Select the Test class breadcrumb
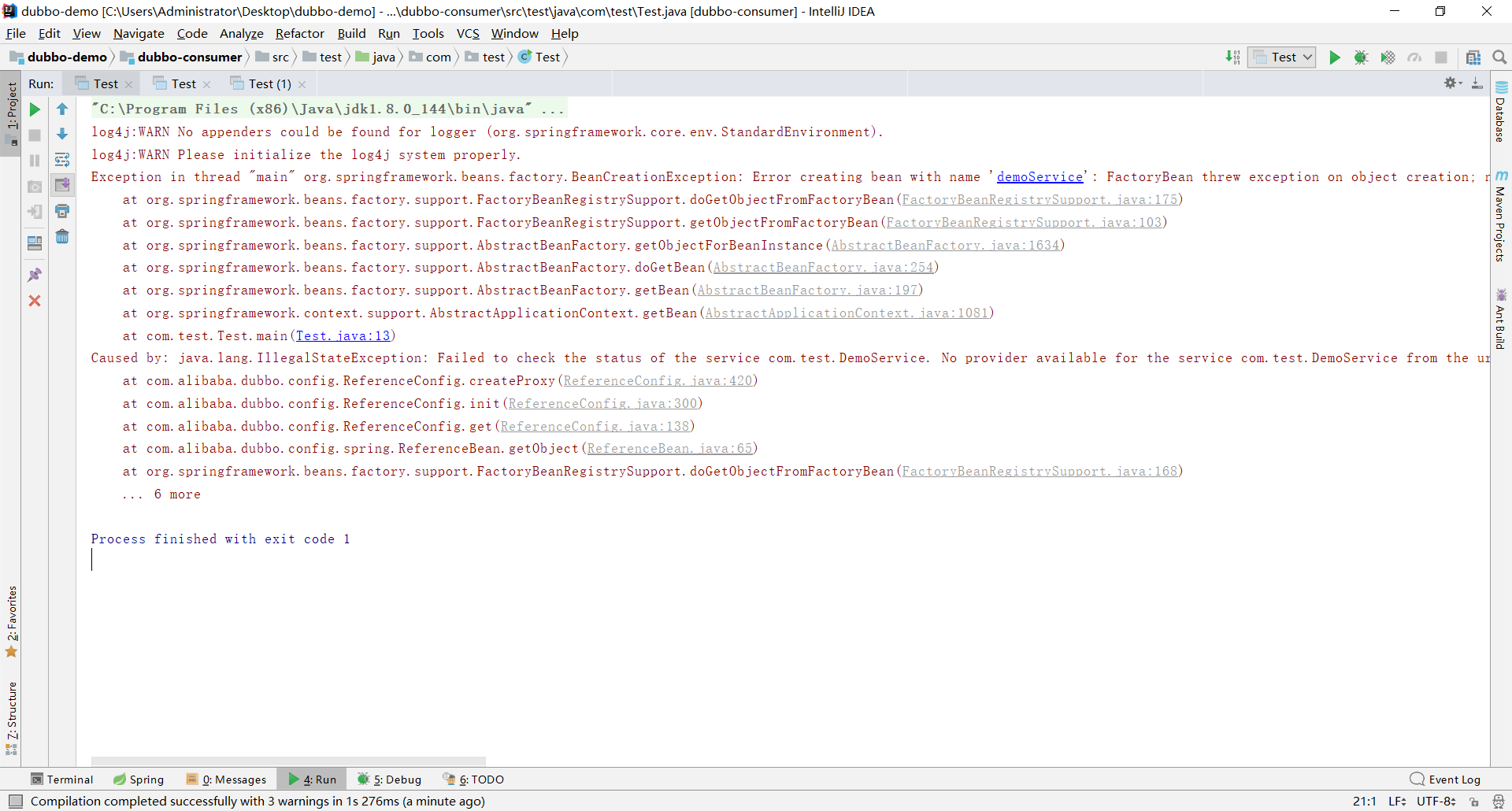This screenshot has height=811, width=1512. (x=539, y=57)
